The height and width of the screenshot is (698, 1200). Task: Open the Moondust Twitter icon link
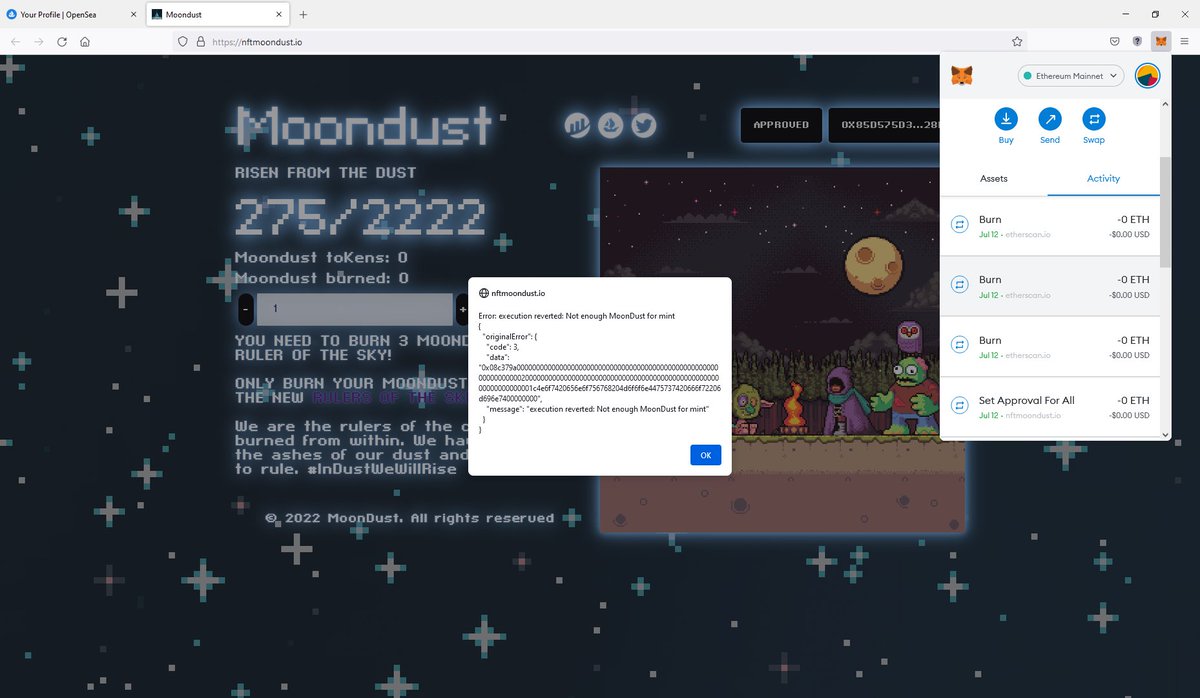pos(643,125)
